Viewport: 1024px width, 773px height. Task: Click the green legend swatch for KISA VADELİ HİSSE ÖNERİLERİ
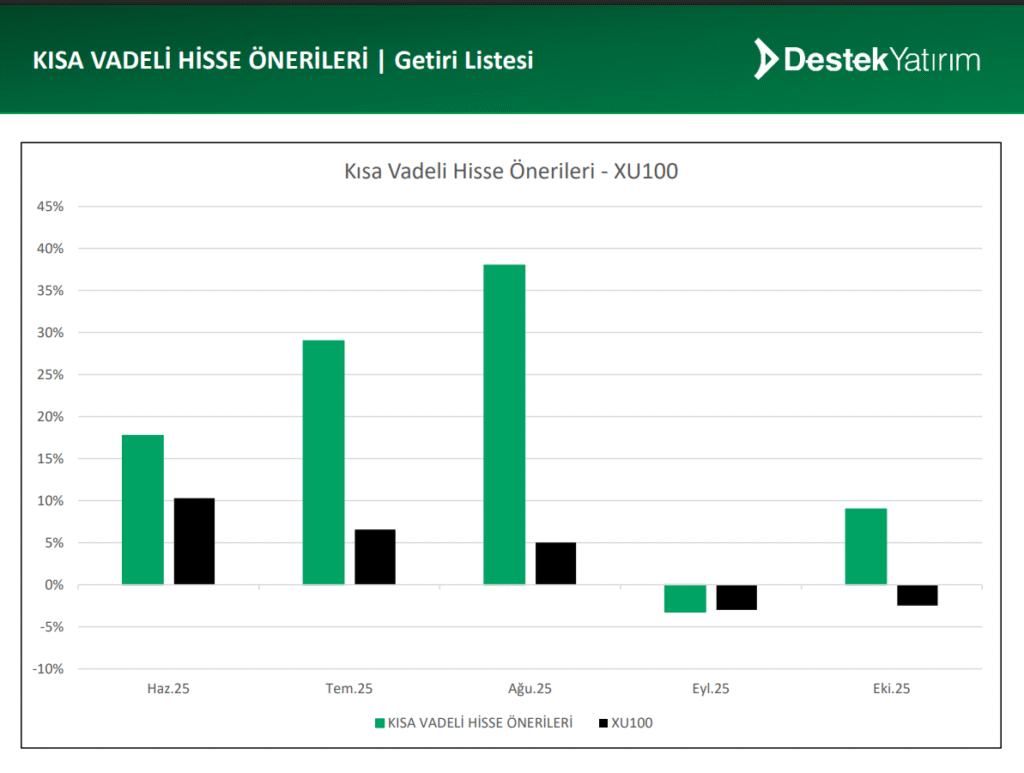379,722
